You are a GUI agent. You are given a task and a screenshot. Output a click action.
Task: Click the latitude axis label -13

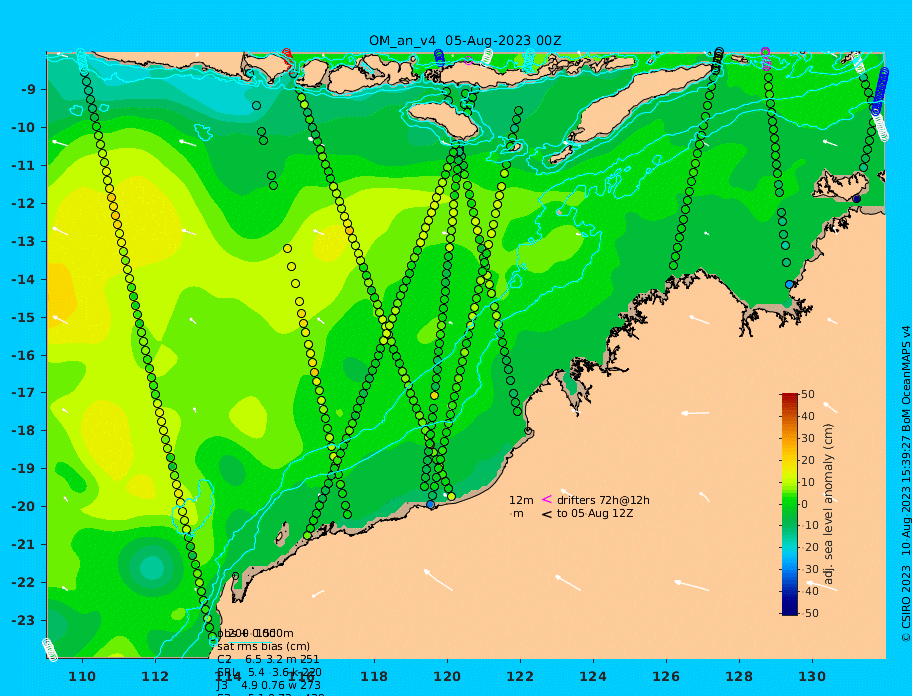[24, 241]
